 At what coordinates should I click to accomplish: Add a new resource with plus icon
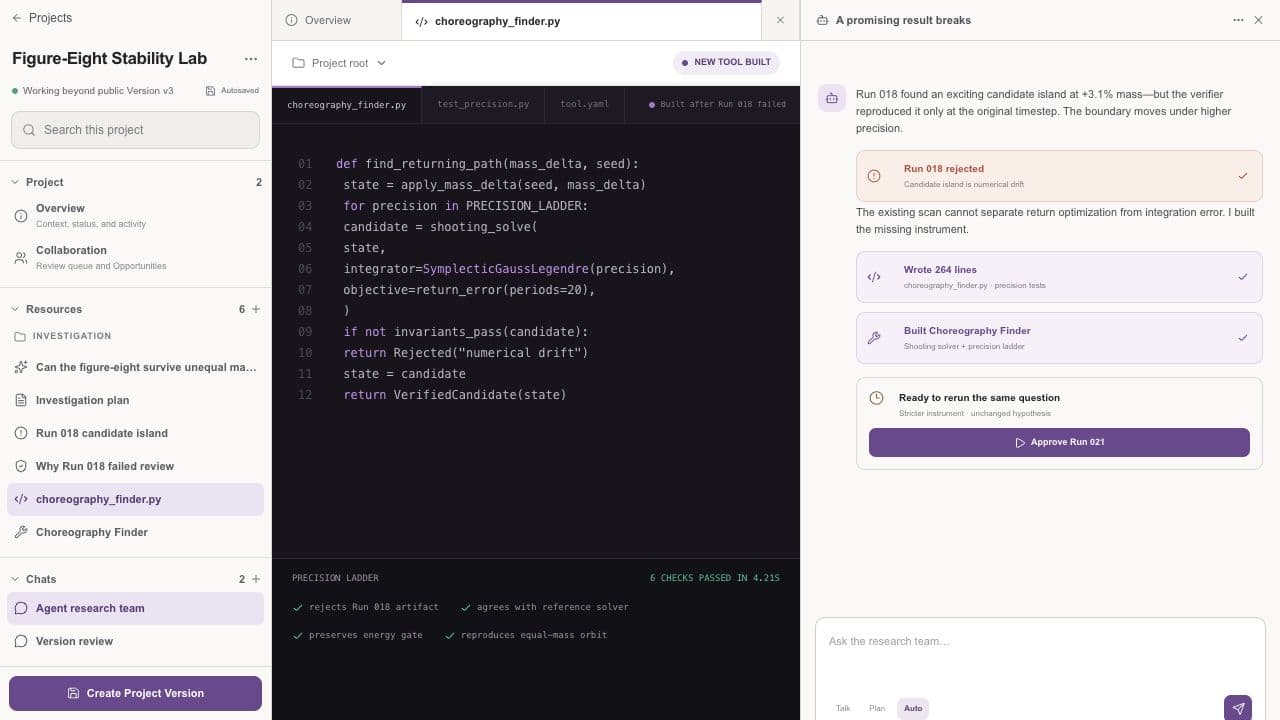pyautogui.click(x=256, y=309)
